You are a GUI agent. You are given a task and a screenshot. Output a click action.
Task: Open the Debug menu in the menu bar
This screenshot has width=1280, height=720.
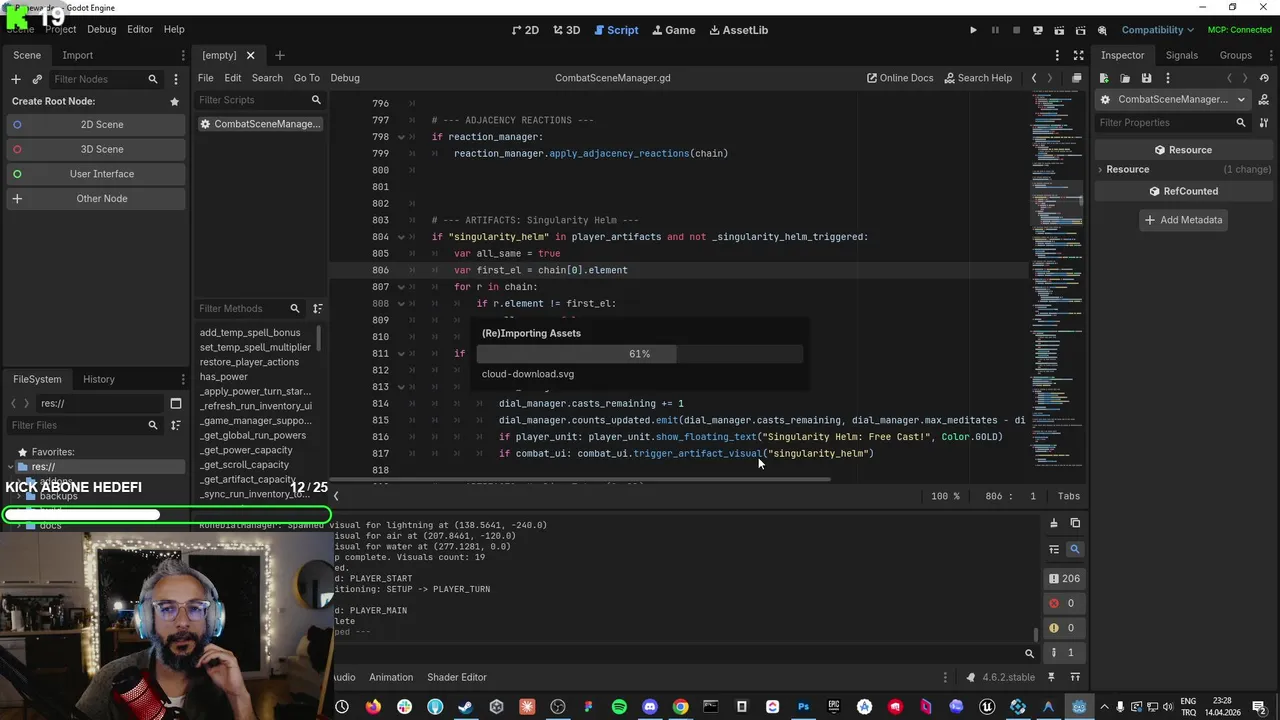pos(101,30)
